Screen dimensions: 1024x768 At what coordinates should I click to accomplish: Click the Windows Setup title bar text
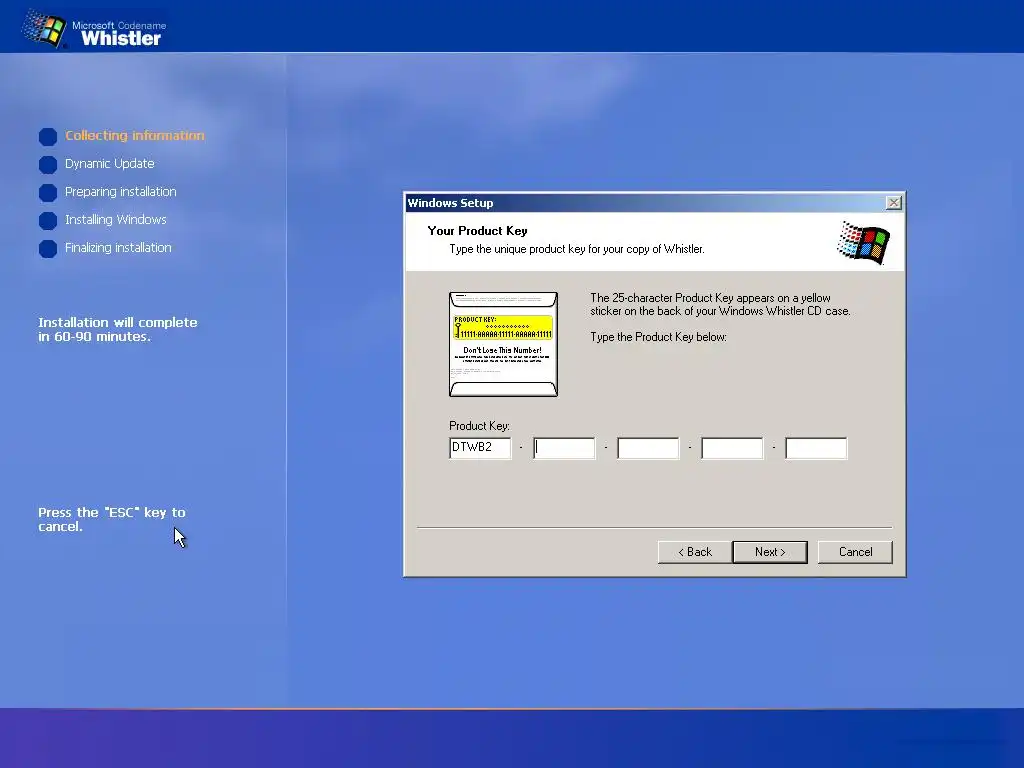451,203
